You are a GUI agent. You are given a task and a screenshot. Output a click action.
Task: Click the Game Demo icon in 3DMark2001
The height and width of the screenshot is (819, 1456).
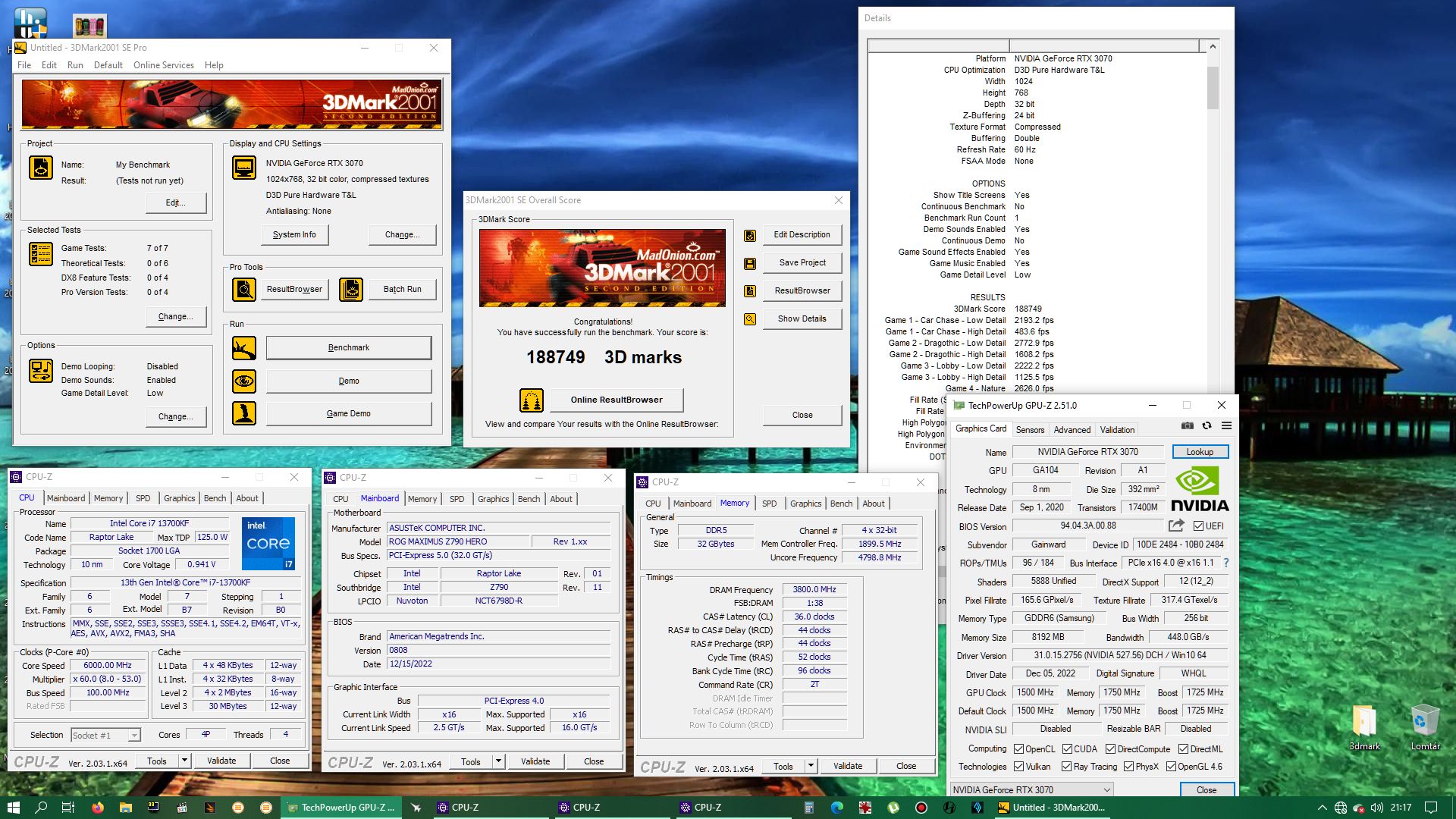(x=244, y=413)
